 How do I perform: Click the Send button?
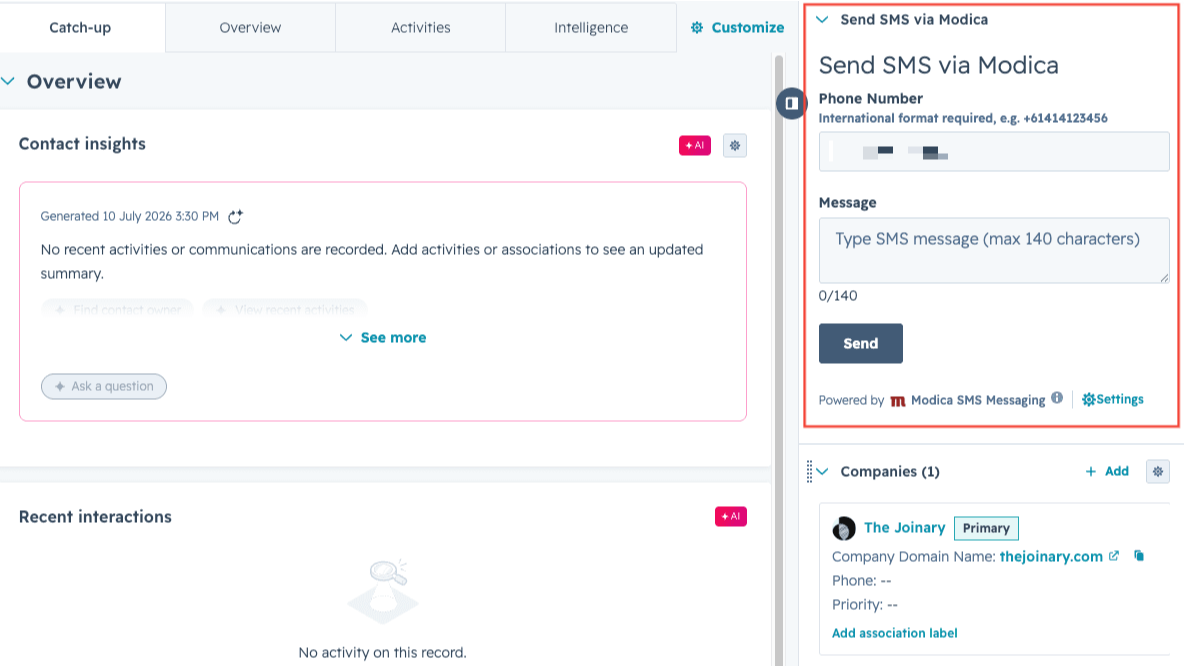tap(861, 344)
